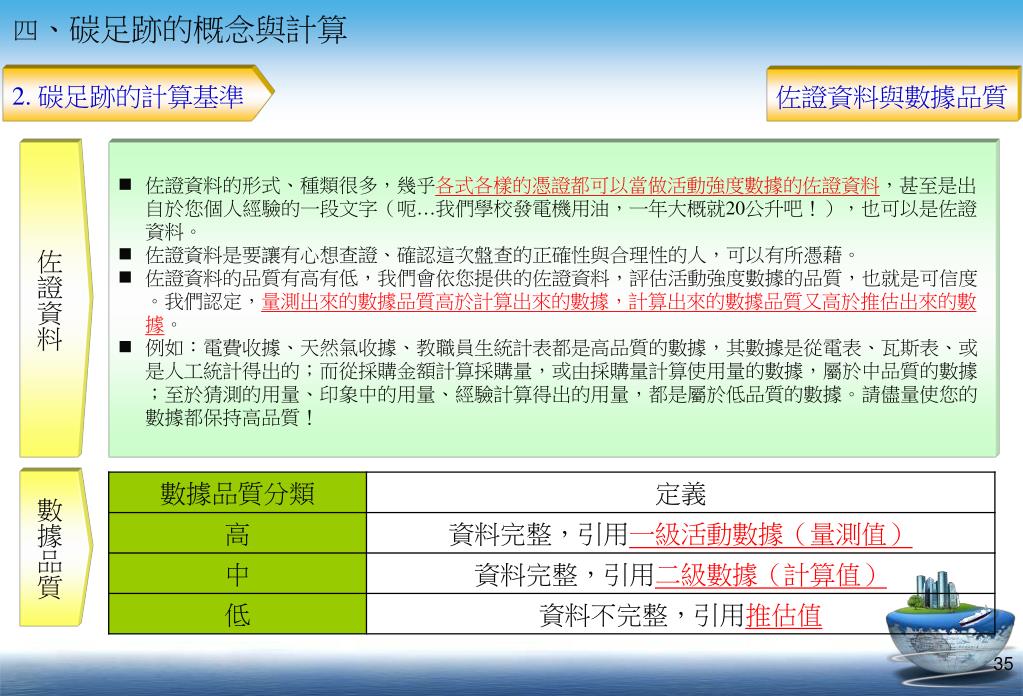Image resolution: width=1023 pixels, height=696 pixels.
Task: Click the phrase 請儘量使您的數據都保持高品質
Action: [561, 406]
